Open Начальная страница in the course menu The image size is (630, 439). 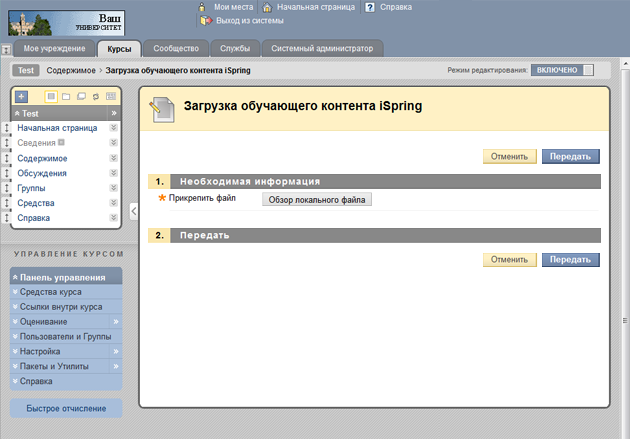(57, 128)
